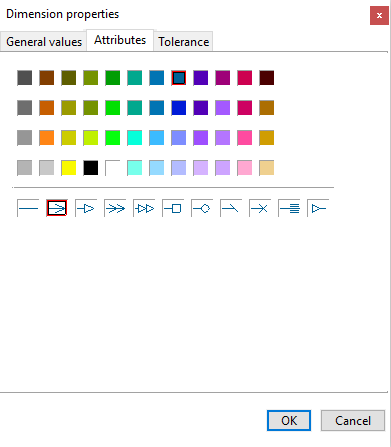Choose the bright orange color swatch
This screenshot has width=391, height=447.
click(47, 138)
